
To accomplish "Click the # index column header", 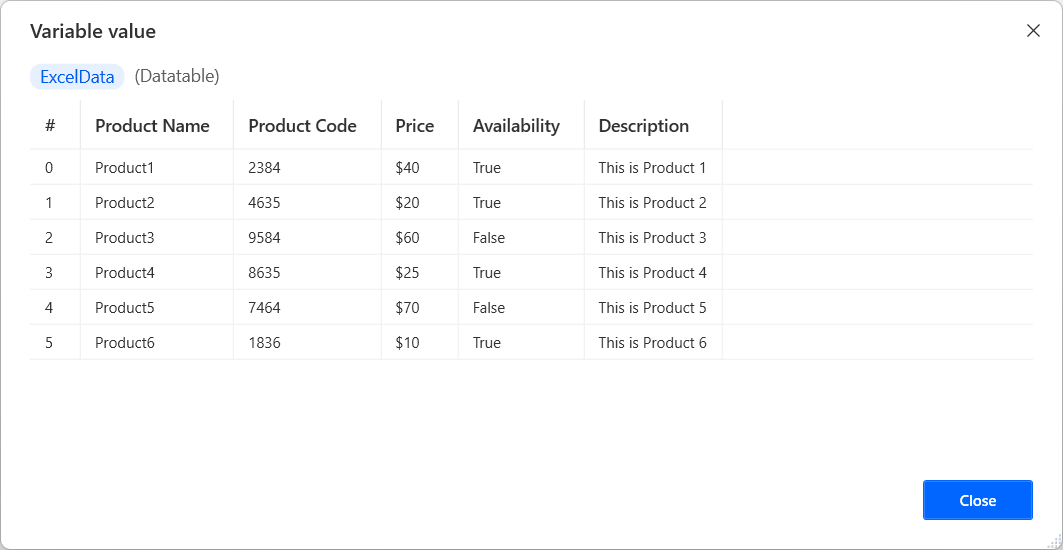I will (x=50, y=126).
